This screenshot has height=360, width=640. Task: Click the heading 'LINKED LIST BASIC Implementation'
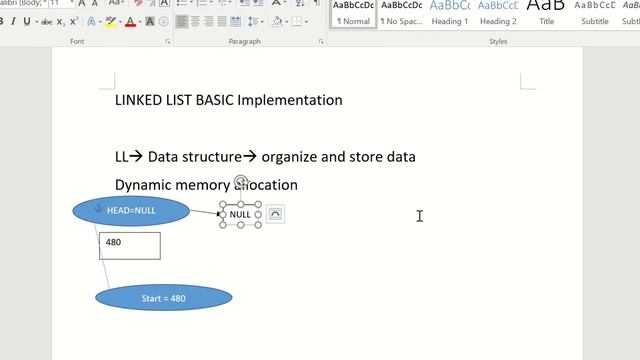(x=229, y=100)
